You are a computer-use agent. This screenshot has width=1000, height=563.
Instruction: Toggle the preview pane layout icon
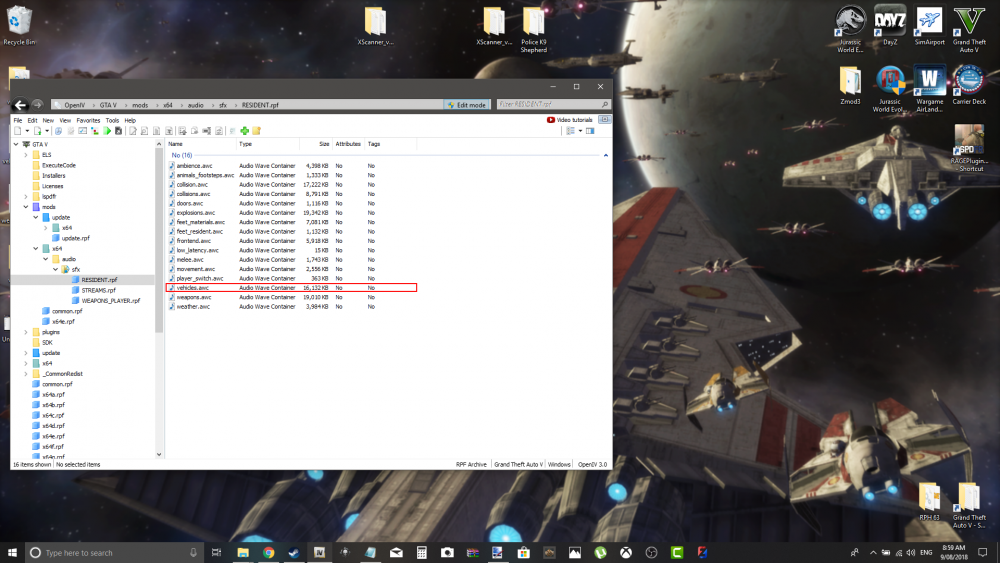coord(591,131)
